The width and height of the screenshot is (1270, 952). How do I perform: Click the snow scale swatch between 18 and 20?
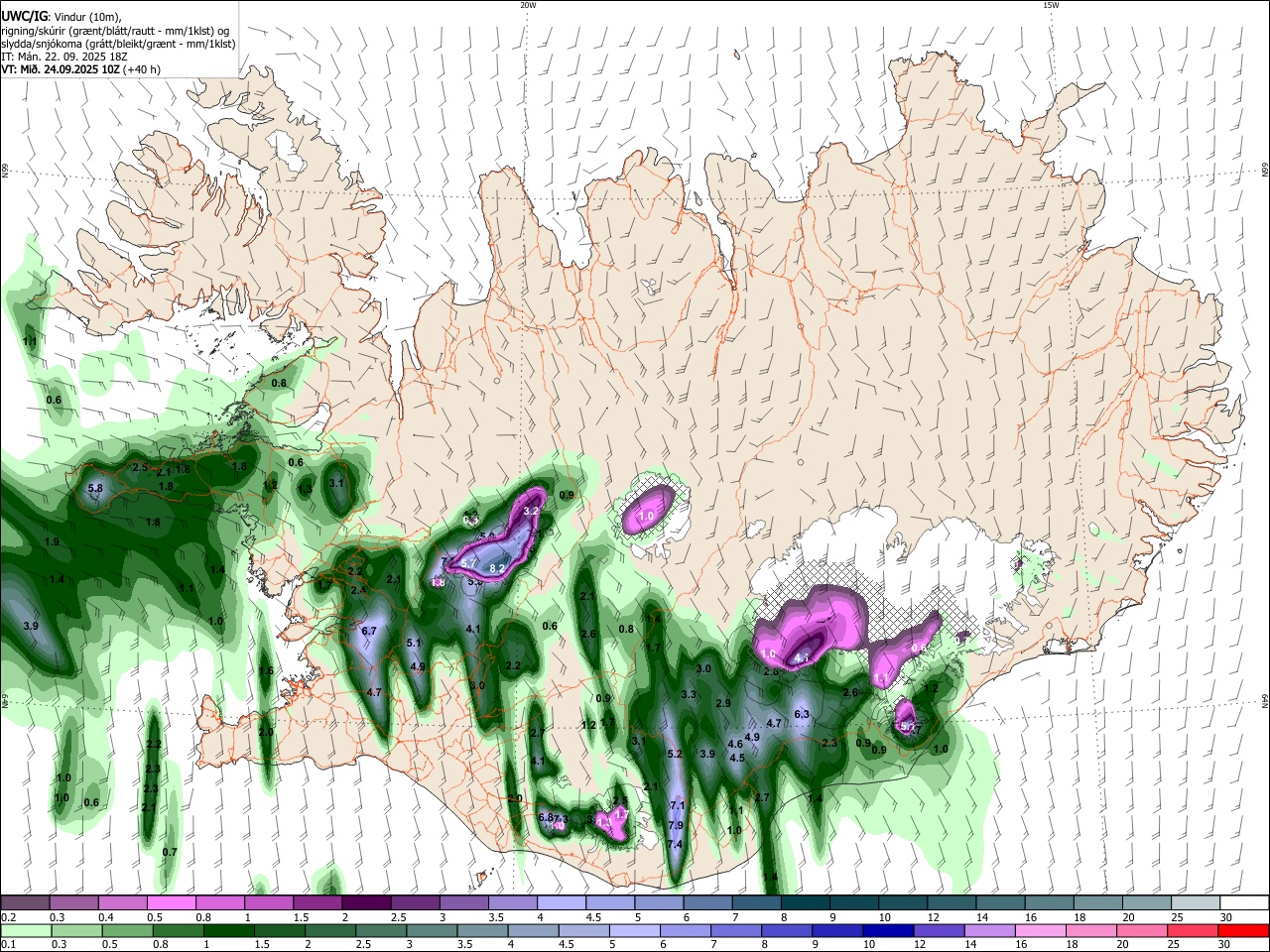point(1098,902)
